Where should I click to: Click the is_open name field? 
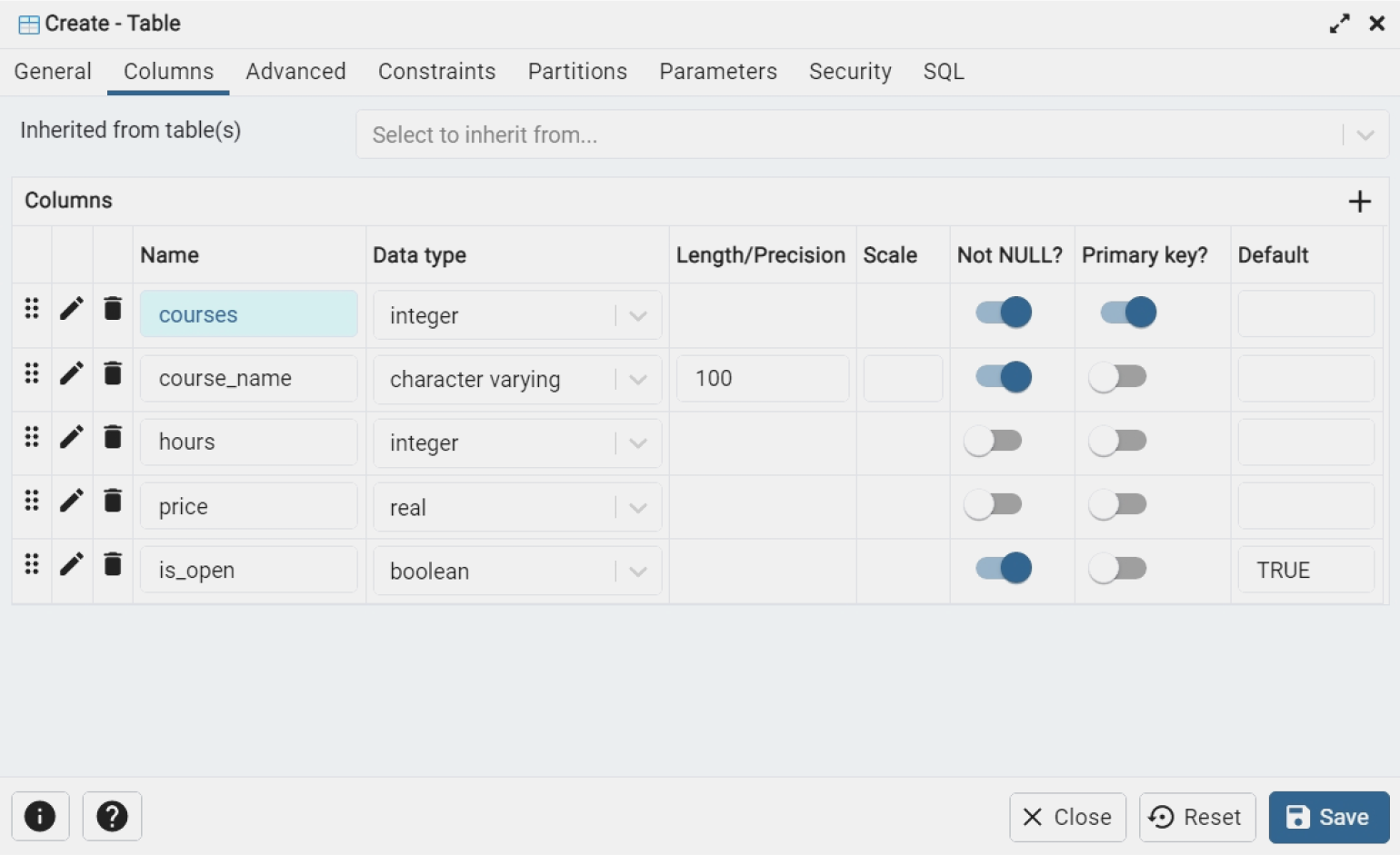pos(248,570)
